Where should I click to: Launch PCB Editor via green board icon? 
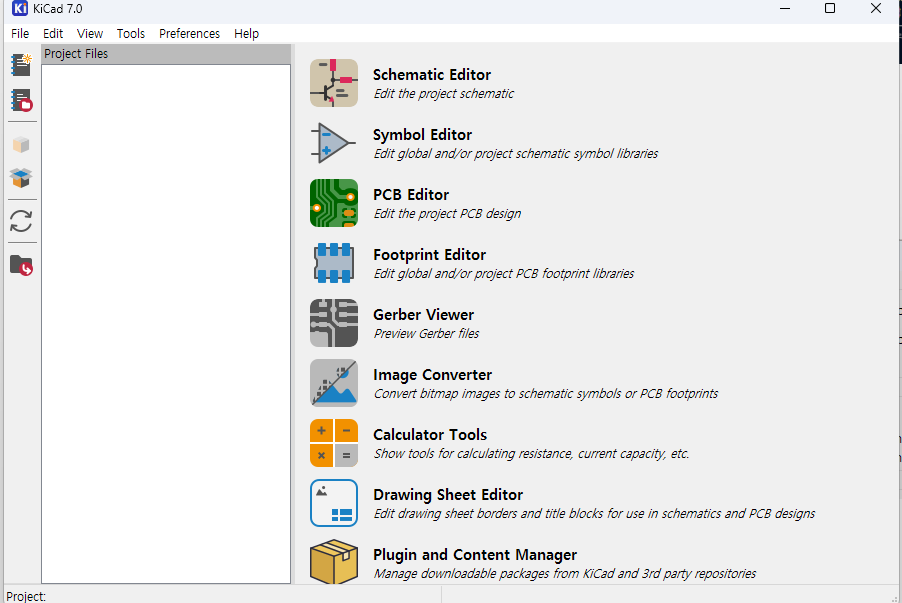point(334,203)
